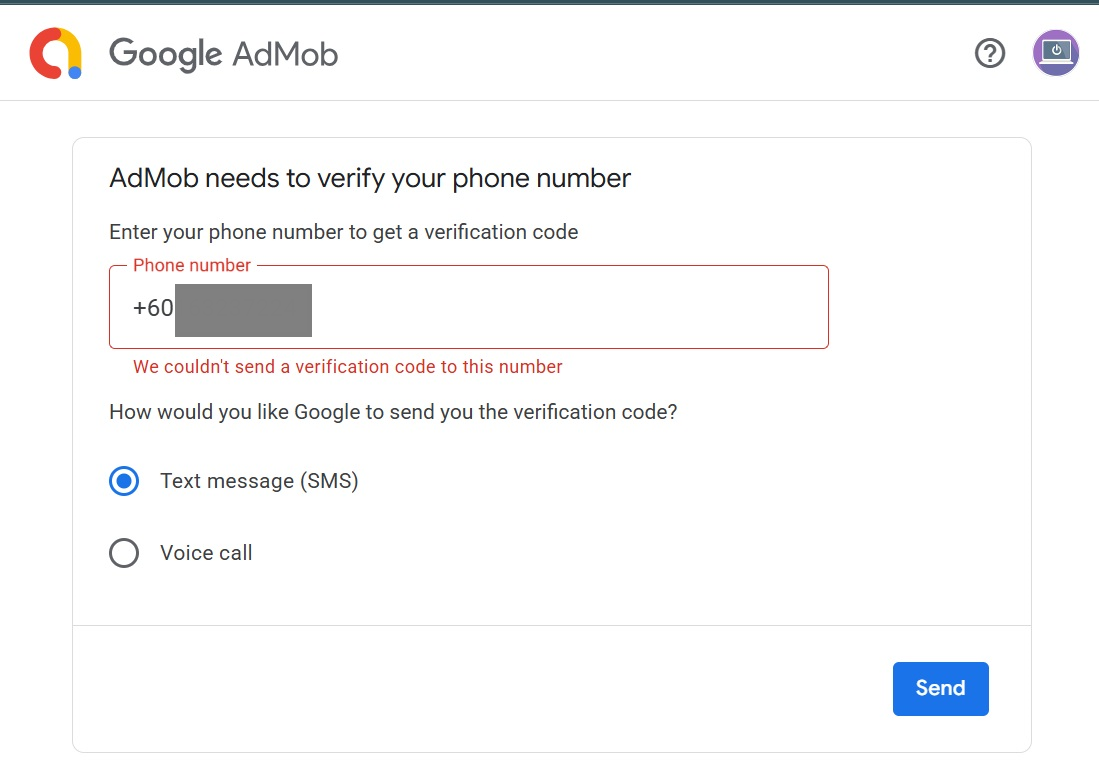
Task: Click the "How would you like Google" question
Action: point(393,412)
